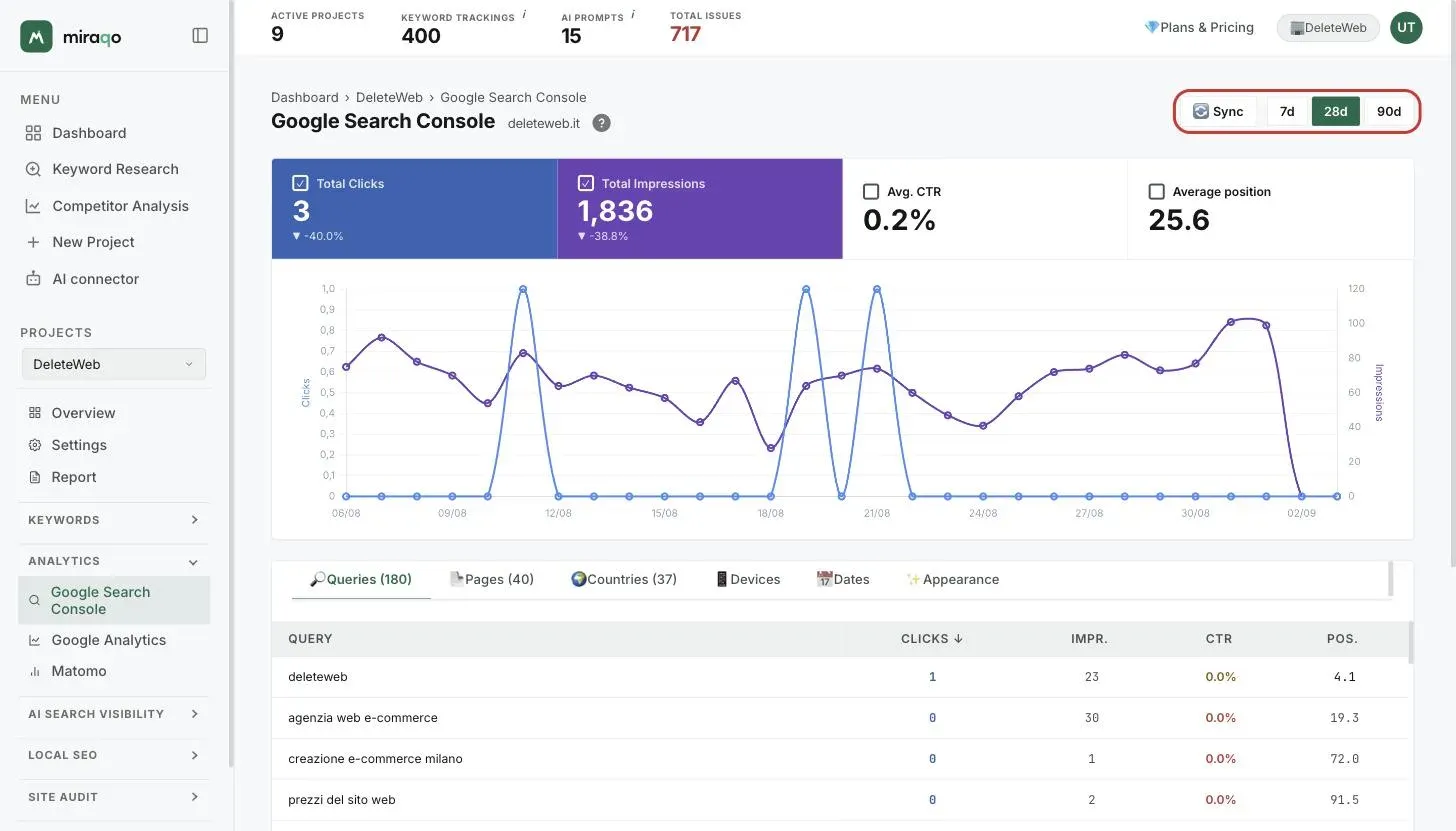The height and width of the screenshot is (831, 1456).
Task: Switch to the Dates tab
Action: coord(843,579)
